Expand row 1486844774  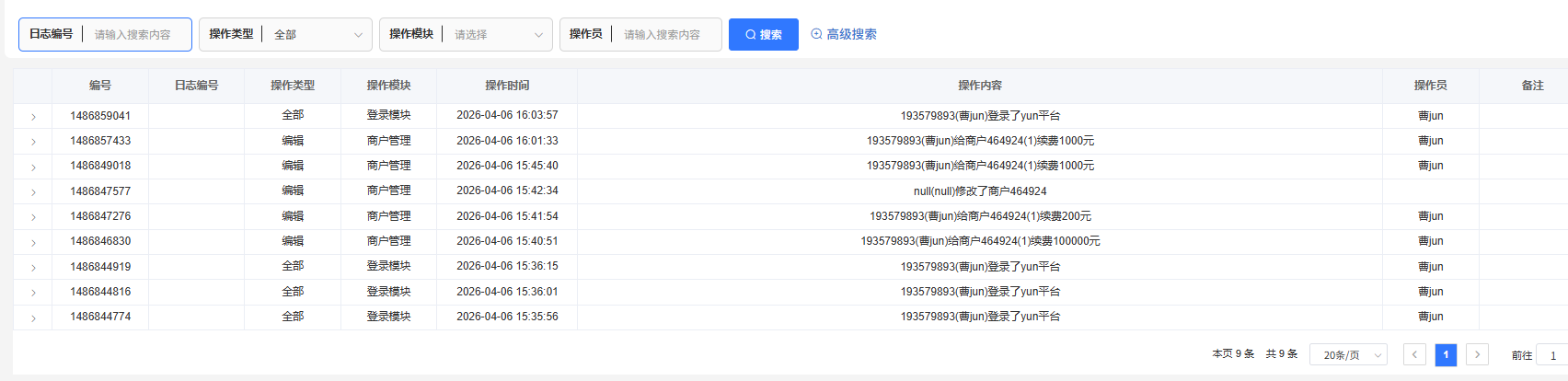pos(33,317)
